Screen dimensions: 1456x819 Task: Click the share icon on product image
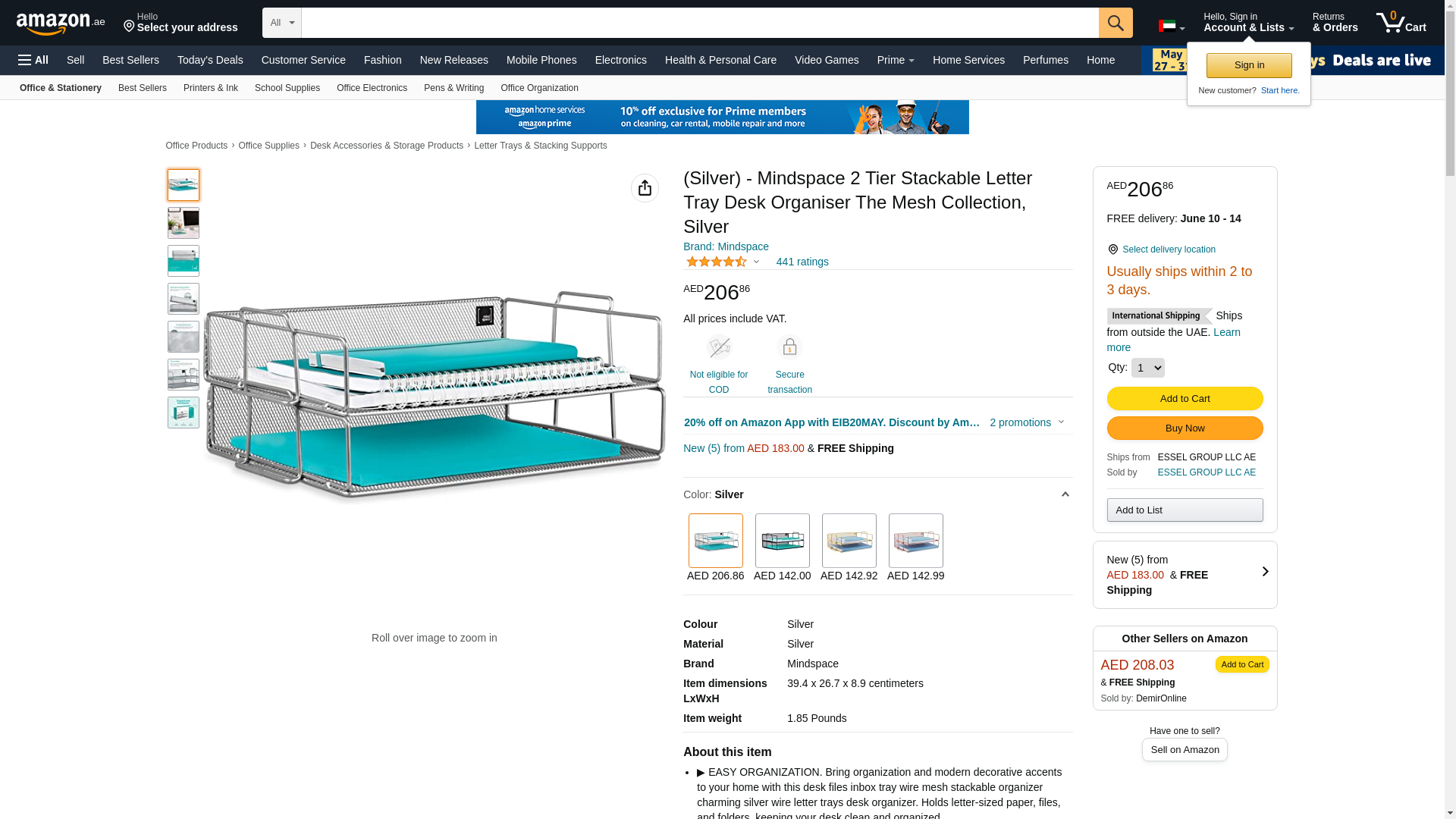coord(645,188)
